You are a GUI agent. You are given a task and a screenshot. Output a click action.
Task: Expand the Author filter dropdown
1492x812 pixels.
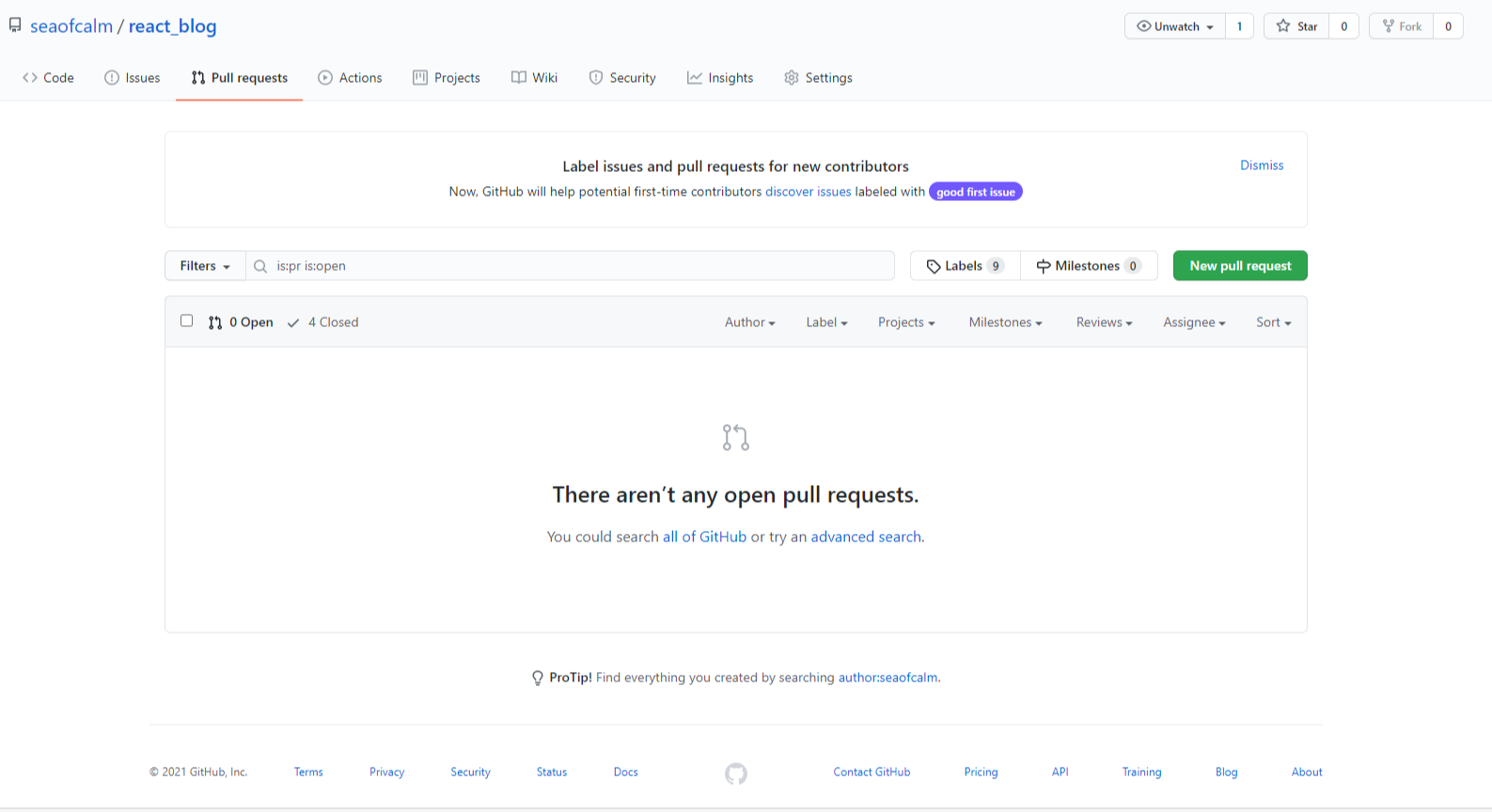point(750,322)
